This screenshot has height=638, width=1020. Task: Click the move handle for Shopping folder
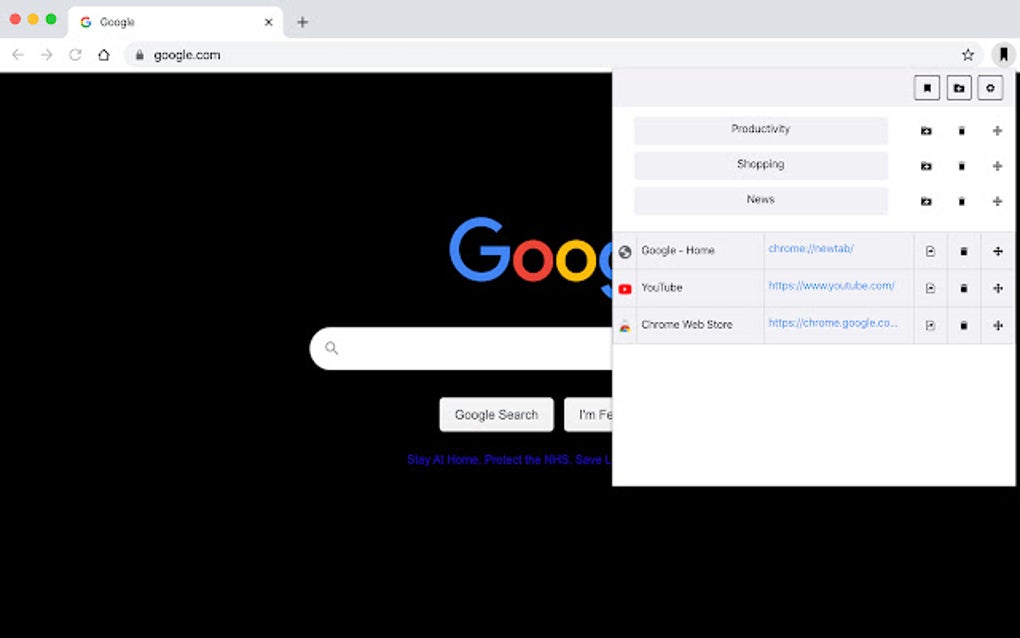(x=997, y=166)
